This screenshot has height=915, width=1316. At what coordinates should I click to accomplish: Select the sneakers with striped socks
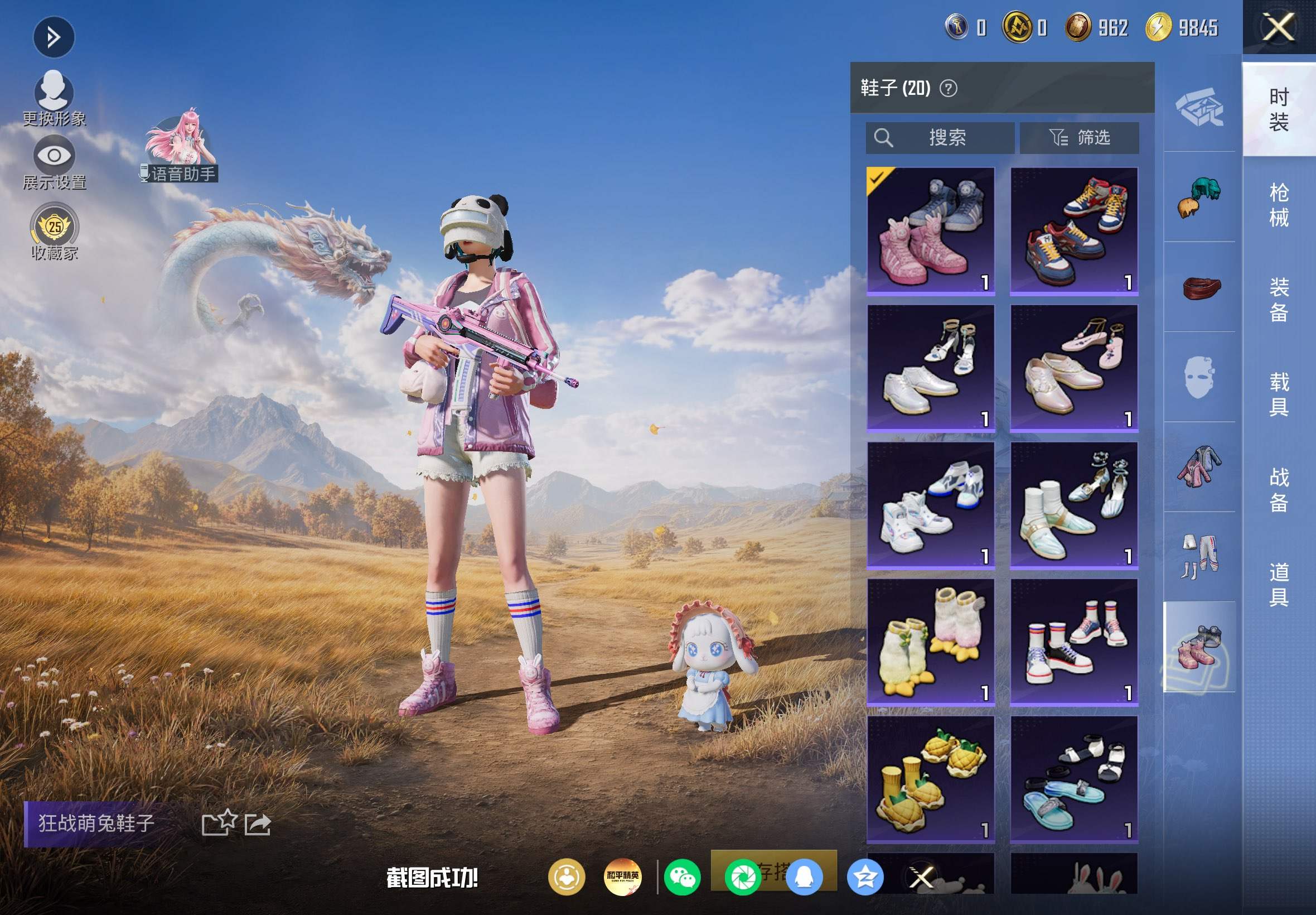pyautogui.click(x=1074, y=643)
